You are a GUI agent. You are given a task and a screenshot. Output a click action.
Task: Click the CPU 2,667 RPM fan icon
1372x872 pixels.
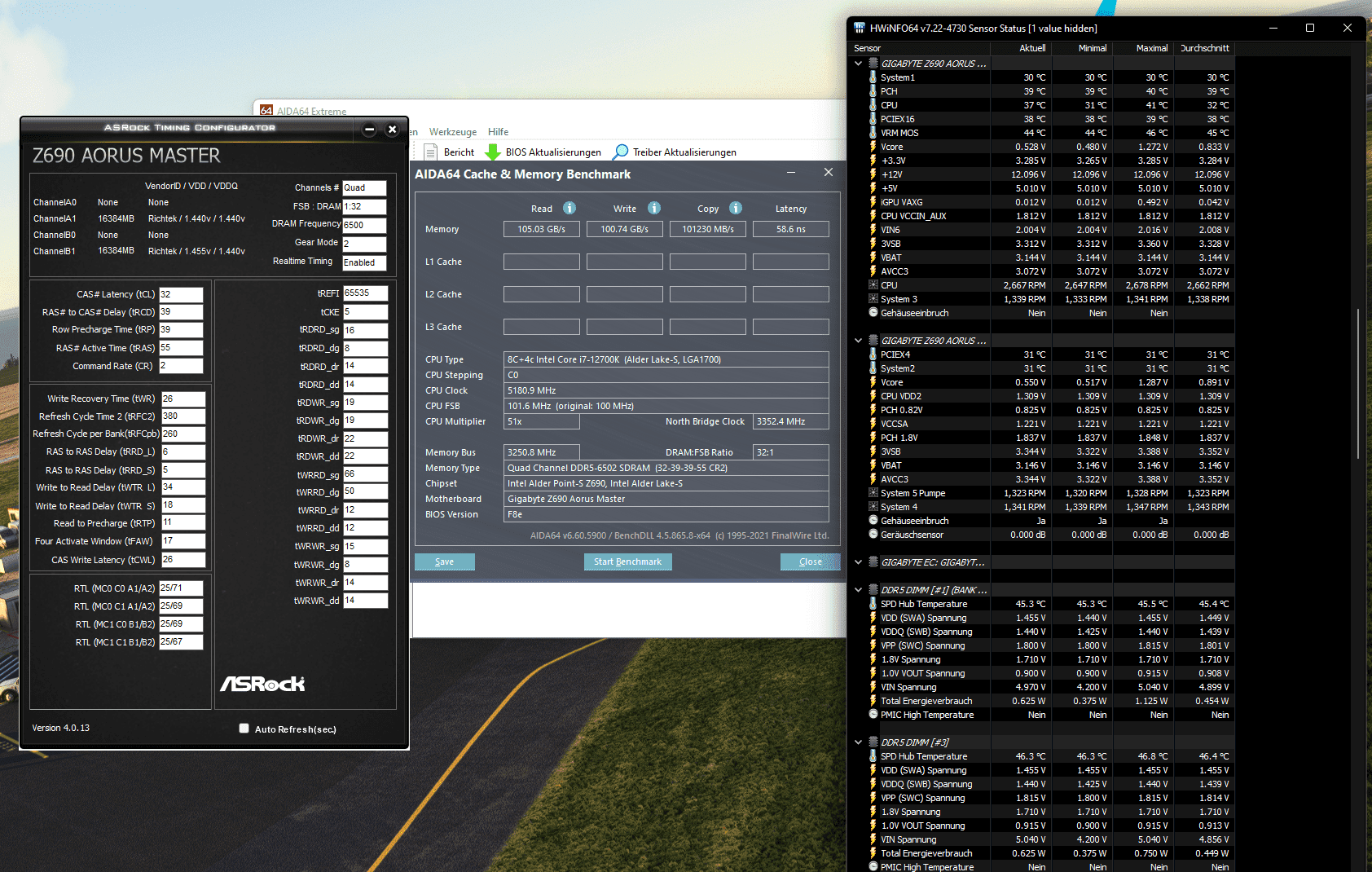click(873, 285)
